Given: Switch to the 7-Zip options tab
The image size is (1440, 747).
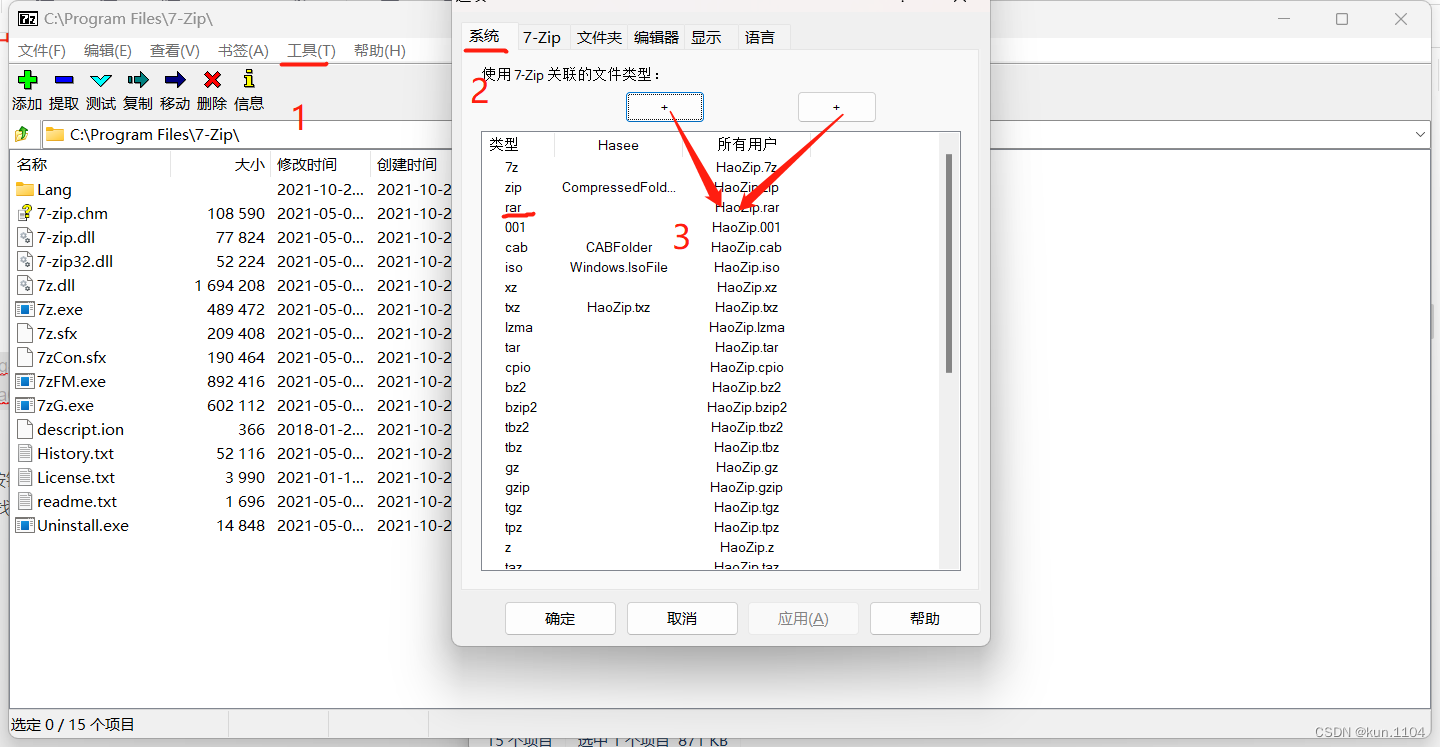Looking at the screenshot, I should [x=543, y=37].
